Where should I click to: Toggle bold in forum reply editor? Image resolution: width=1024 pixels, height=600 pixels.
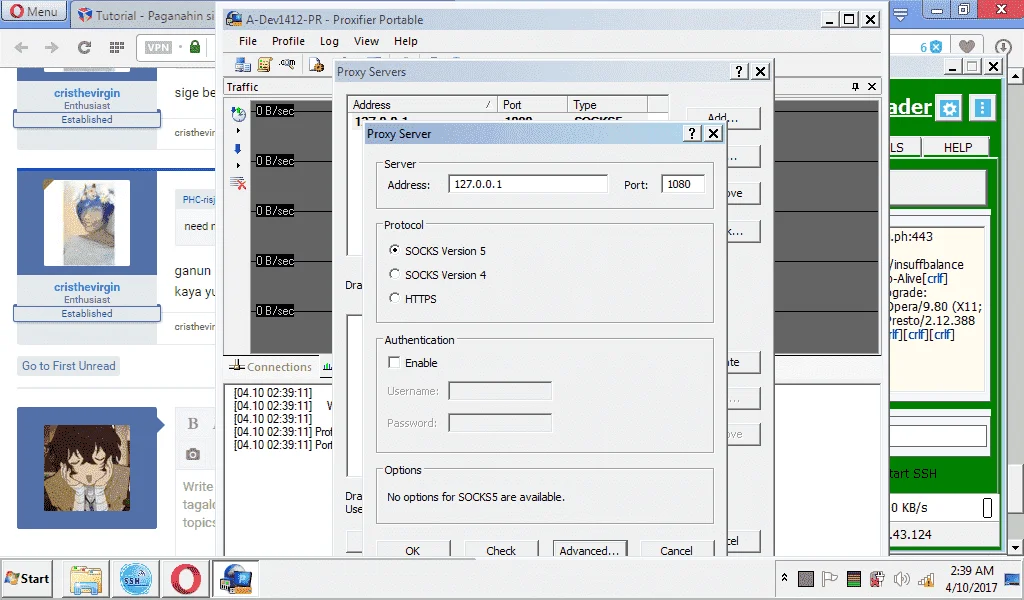(193, 424)
